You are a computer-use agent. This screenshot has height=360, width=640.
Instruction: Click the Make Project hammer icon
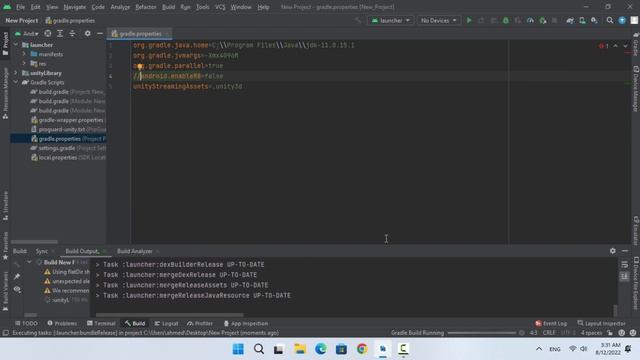tap(358, 20)
